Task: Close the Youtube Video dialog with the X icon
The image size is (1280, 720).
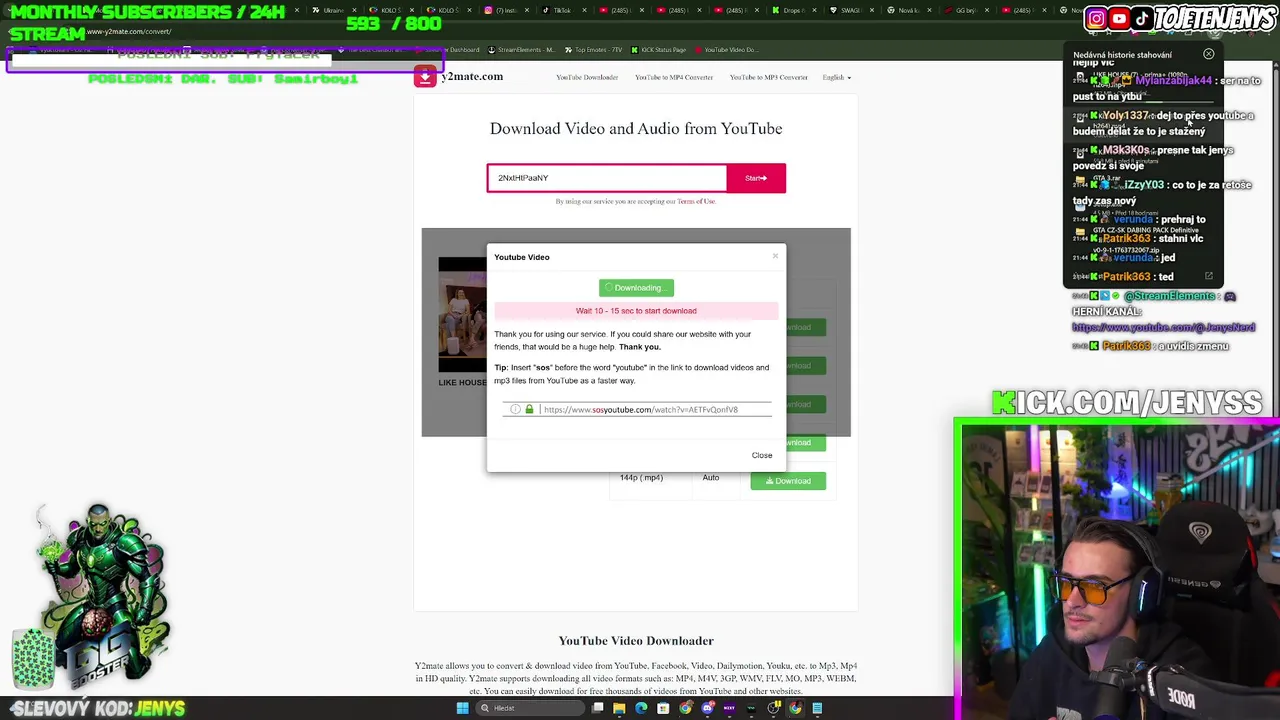Action: coord(775,256)
